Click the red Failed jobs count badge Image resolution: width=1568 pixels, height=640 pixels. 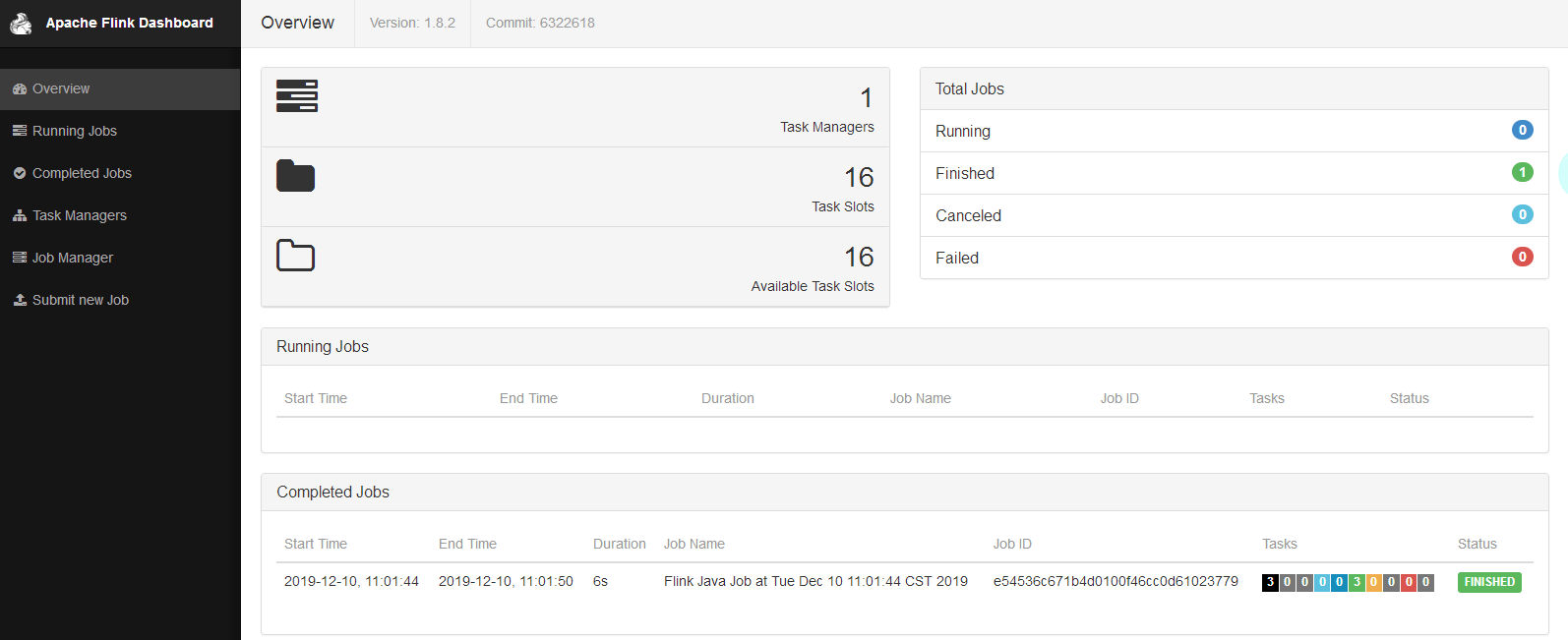pos(1522,257)
